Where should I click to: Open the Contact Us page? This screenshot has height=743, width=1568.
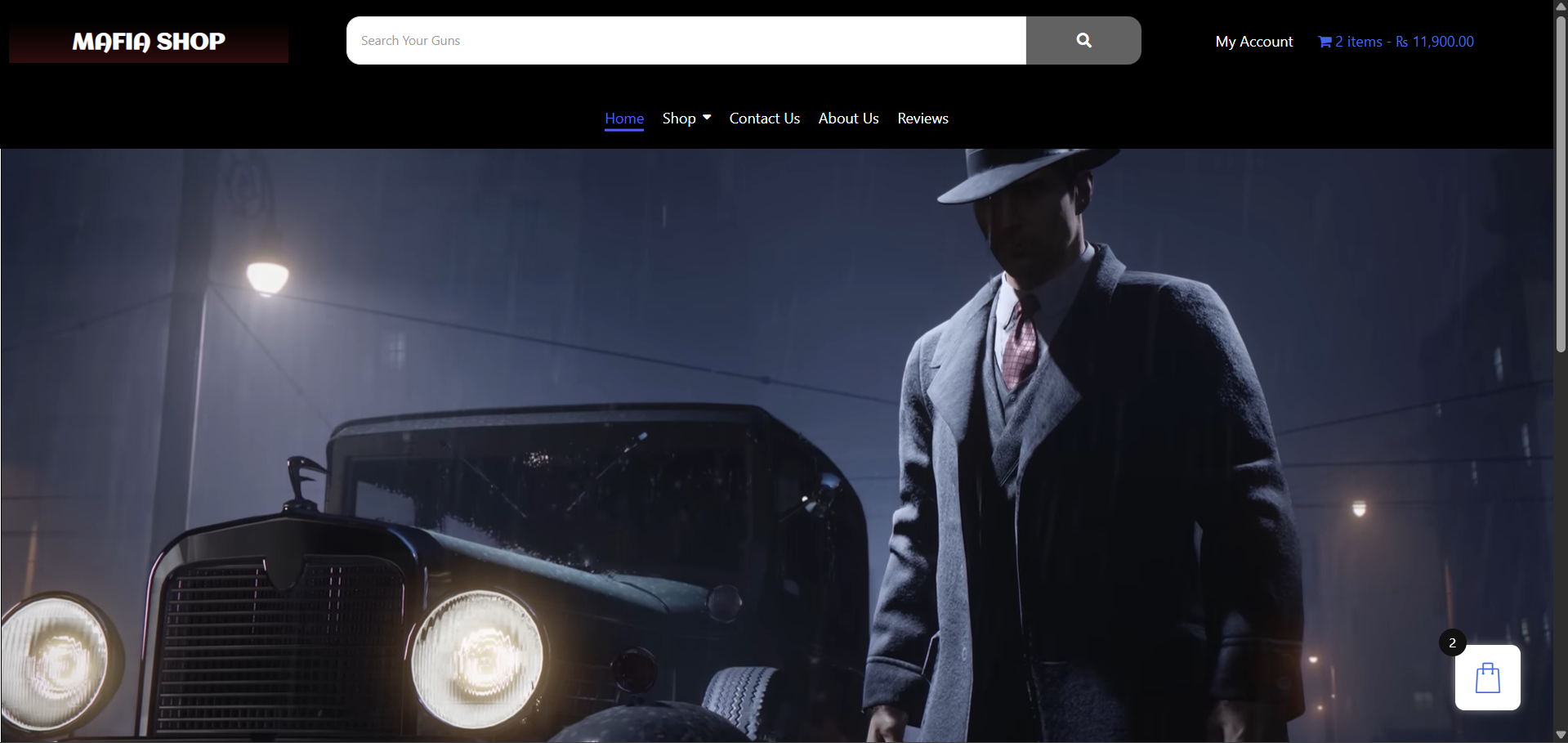(764, 119)
